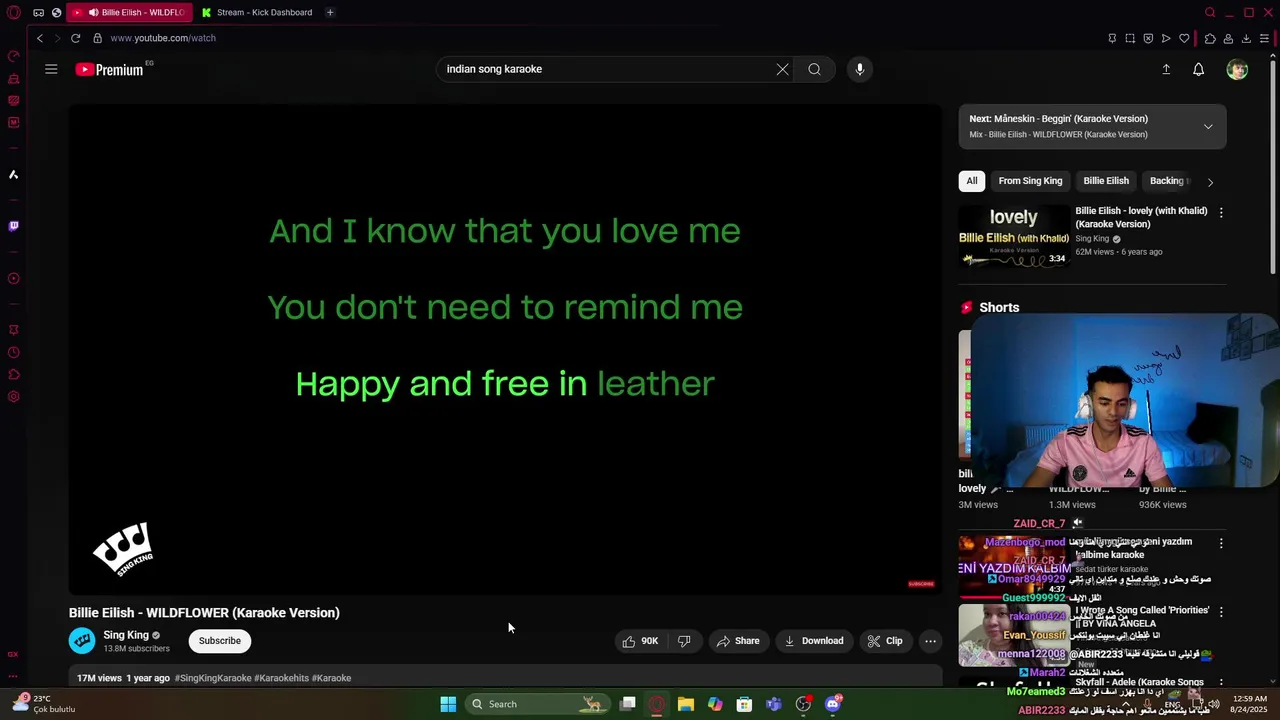1280x720 pixels.
Task: Select the Billie Eilish filter chip
Action: pos(1106,181)
